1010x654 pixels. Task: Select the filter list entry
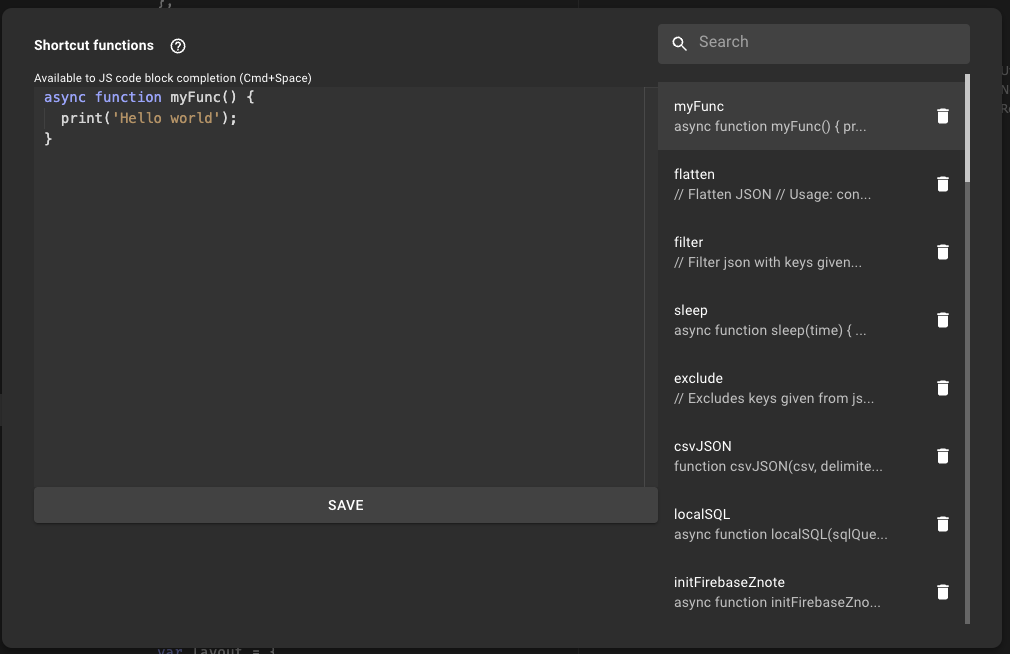(x=811, y=252)
